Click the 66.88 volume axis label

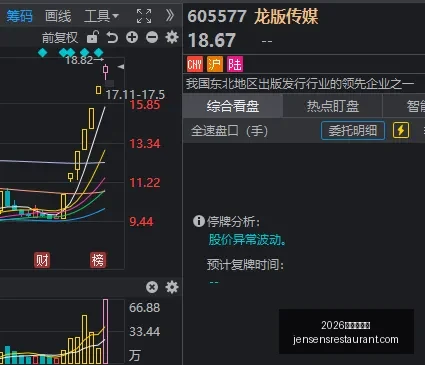(144, 307)
